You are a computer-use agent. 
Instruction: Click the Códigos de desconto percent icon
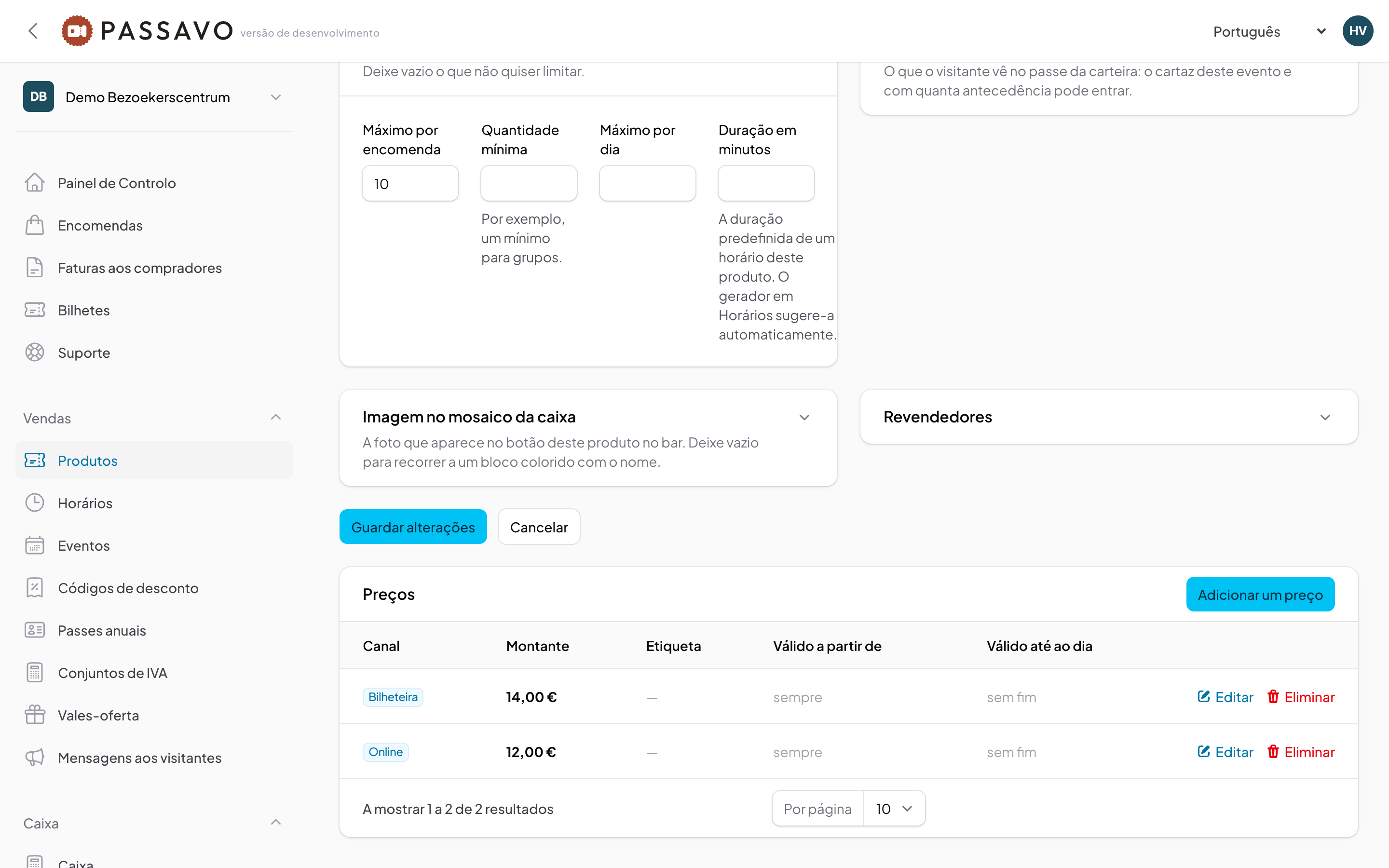pyautogui.click(x=35, y=588)
